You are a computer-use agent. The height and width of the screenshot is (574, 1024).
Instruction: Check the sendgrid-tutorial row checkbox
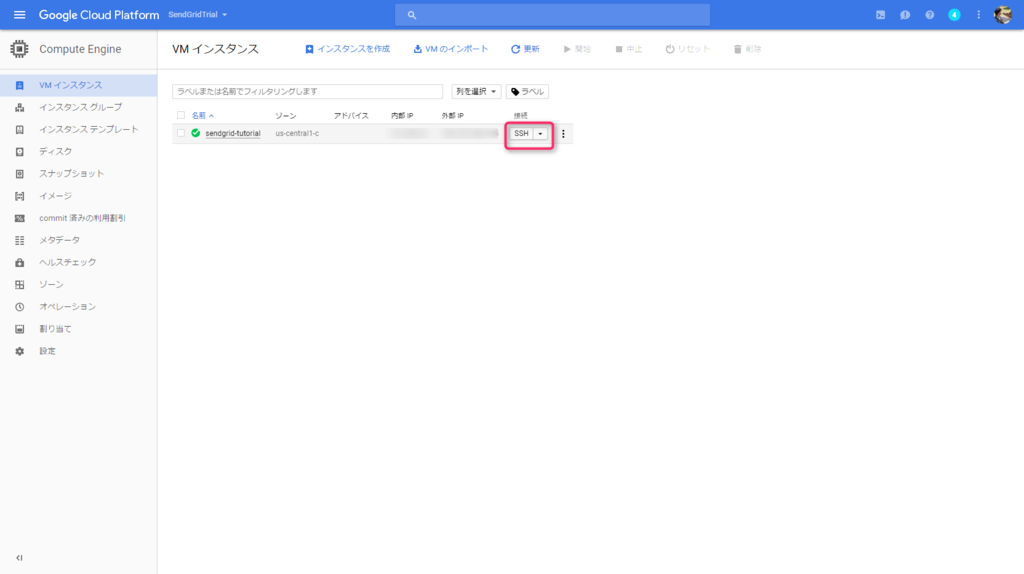[x=181, y=133]
